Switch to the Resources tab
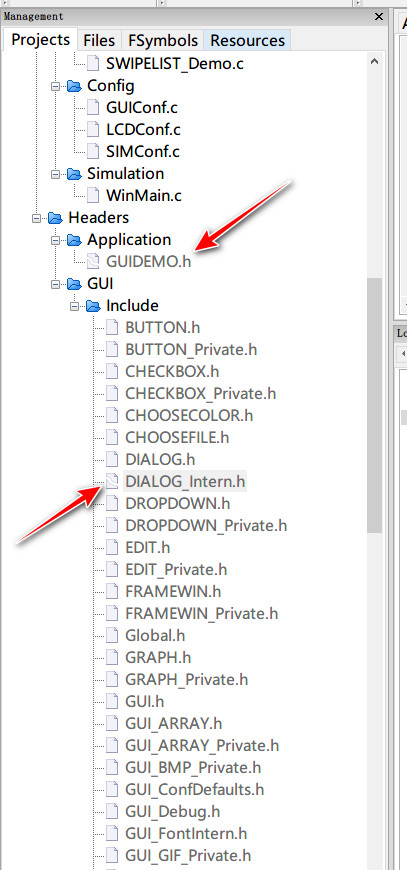 [247, 41]
